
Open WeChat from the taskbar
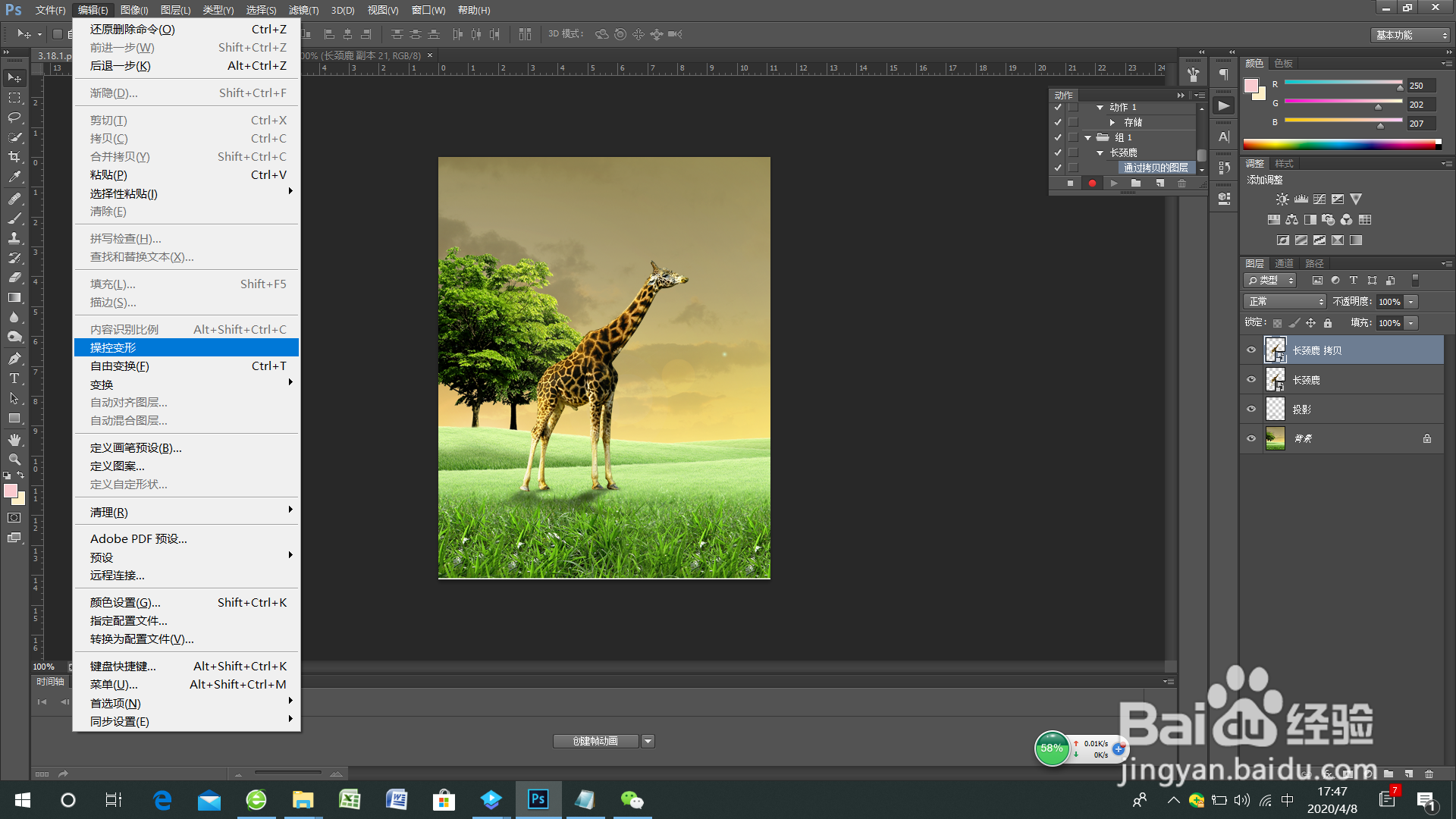[x=632, y=800]
